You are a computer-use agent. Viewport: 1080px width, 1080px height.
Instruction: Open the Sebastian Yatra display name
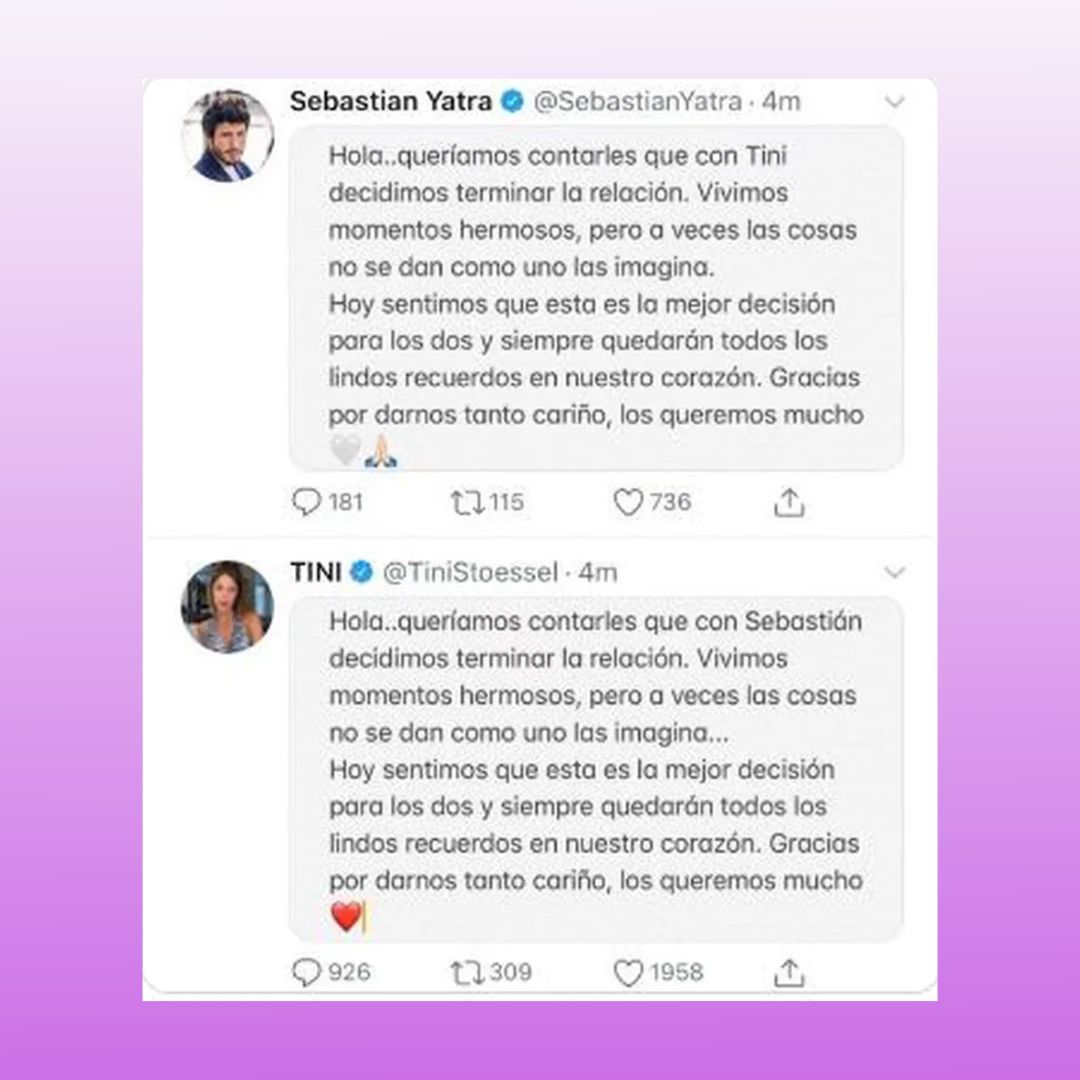(391, 101)
